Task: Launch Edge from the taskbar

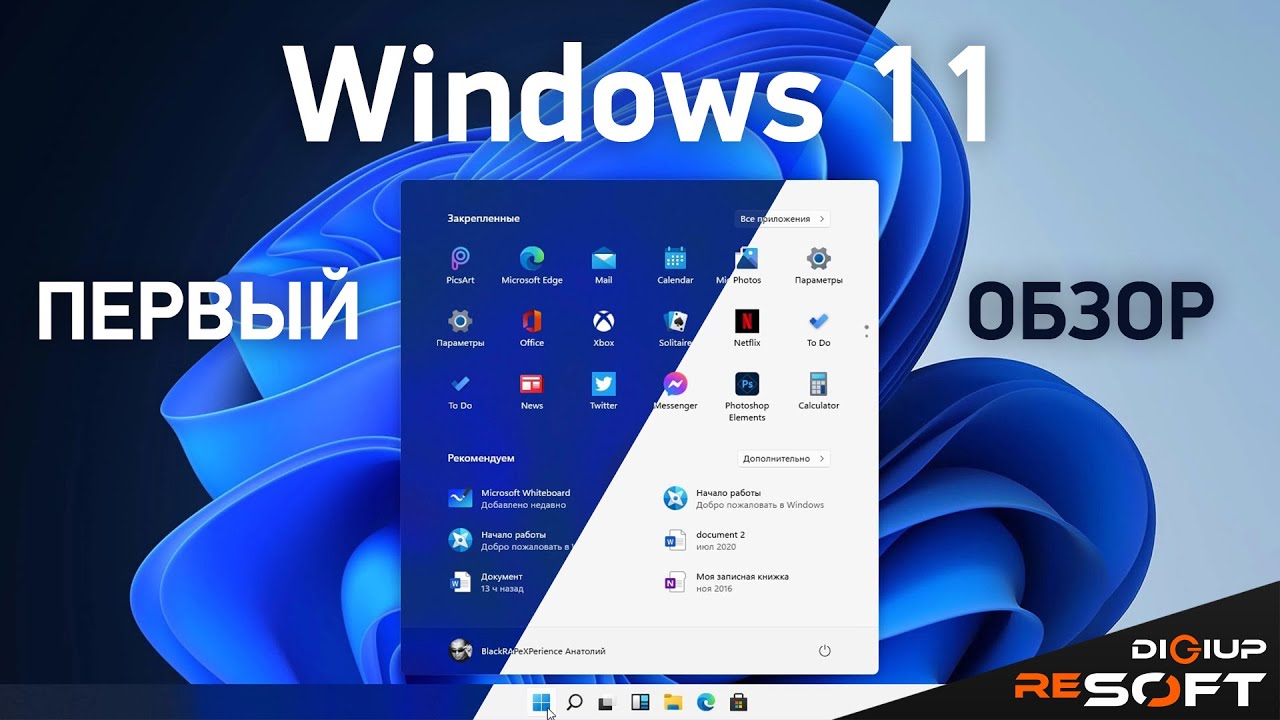Action: click(x=705, y=702)
